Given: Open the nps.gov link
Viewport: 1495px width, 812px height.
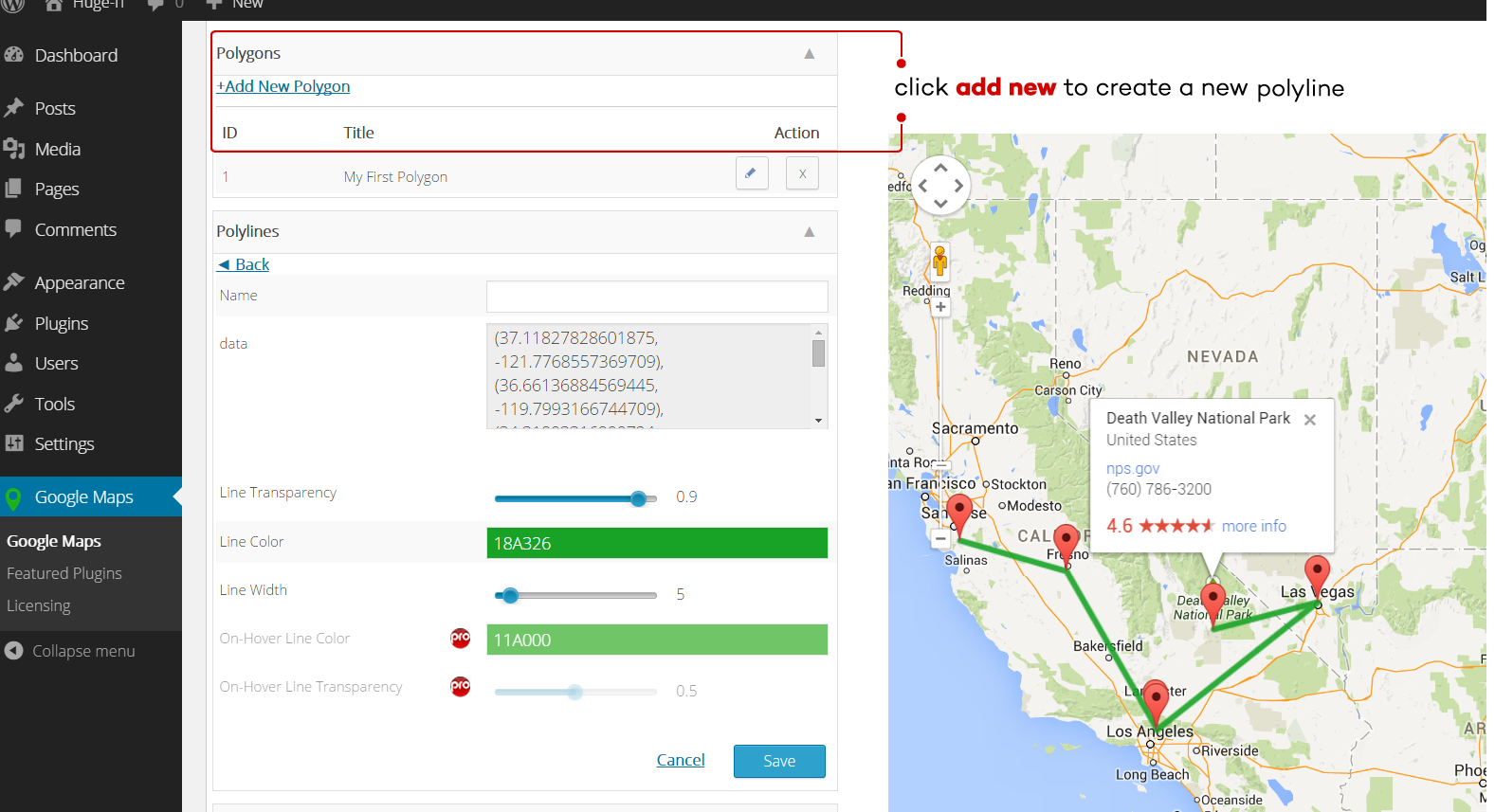Looking at the screenshot, I should tap(1133, 468).
